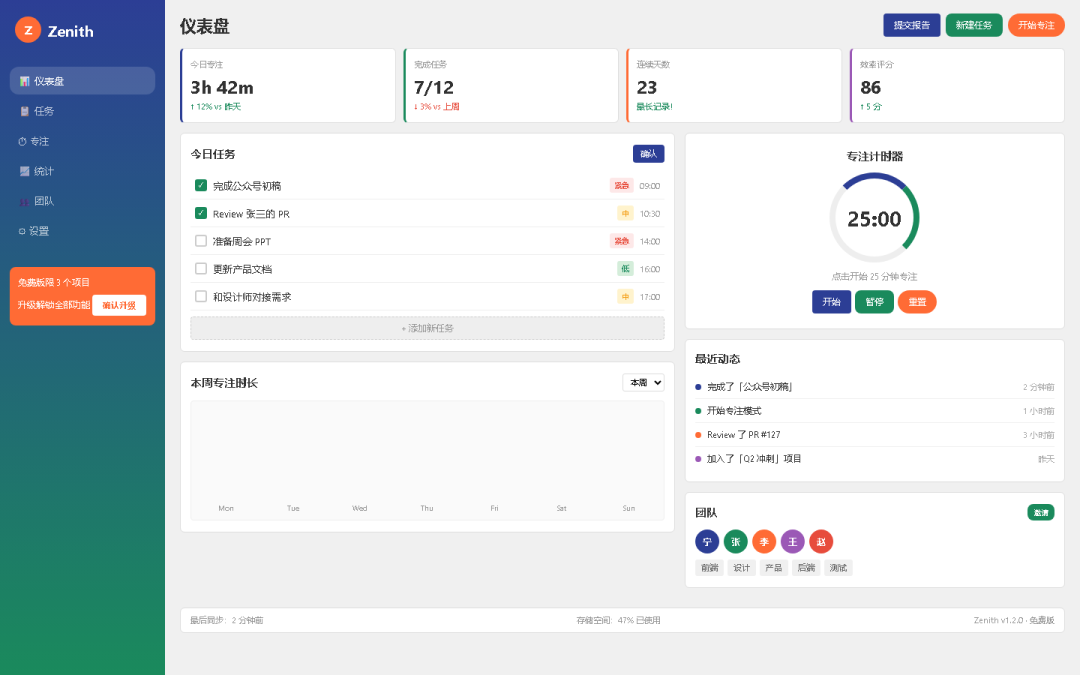
Task: Click the 测试 tag
Action: tap(838, 568)
